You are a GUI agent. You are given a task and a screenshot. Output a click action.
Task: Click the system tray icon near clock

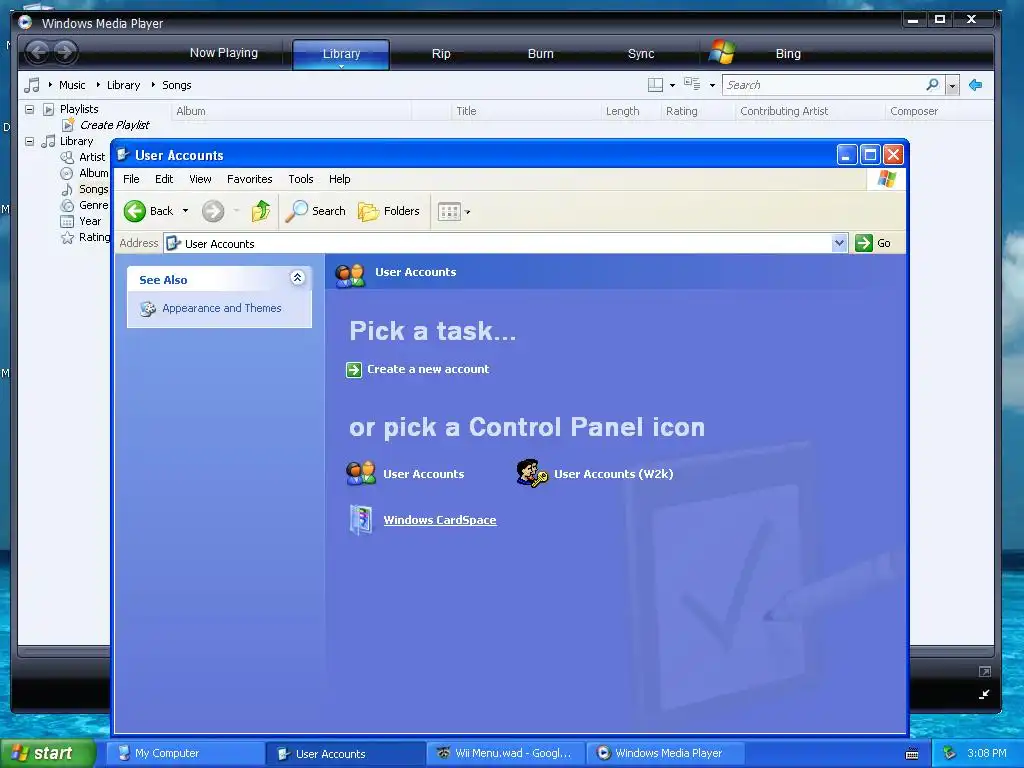pos(950,753)
